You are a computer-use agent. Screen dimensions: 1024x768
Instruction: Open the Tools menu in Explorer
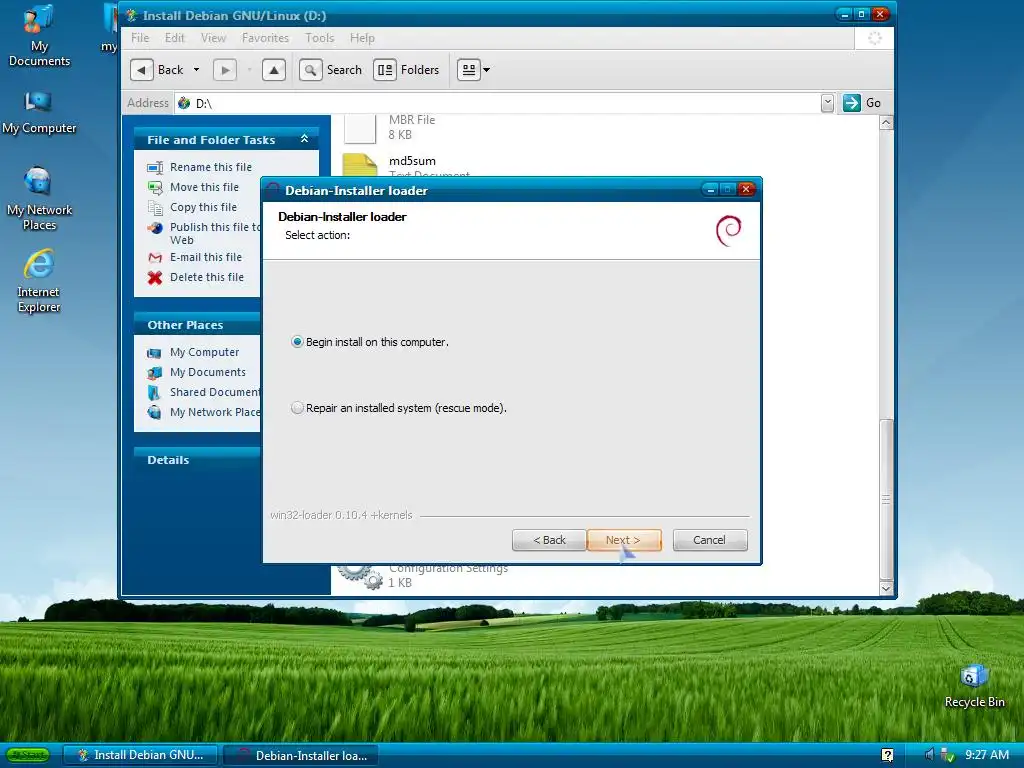319,38
